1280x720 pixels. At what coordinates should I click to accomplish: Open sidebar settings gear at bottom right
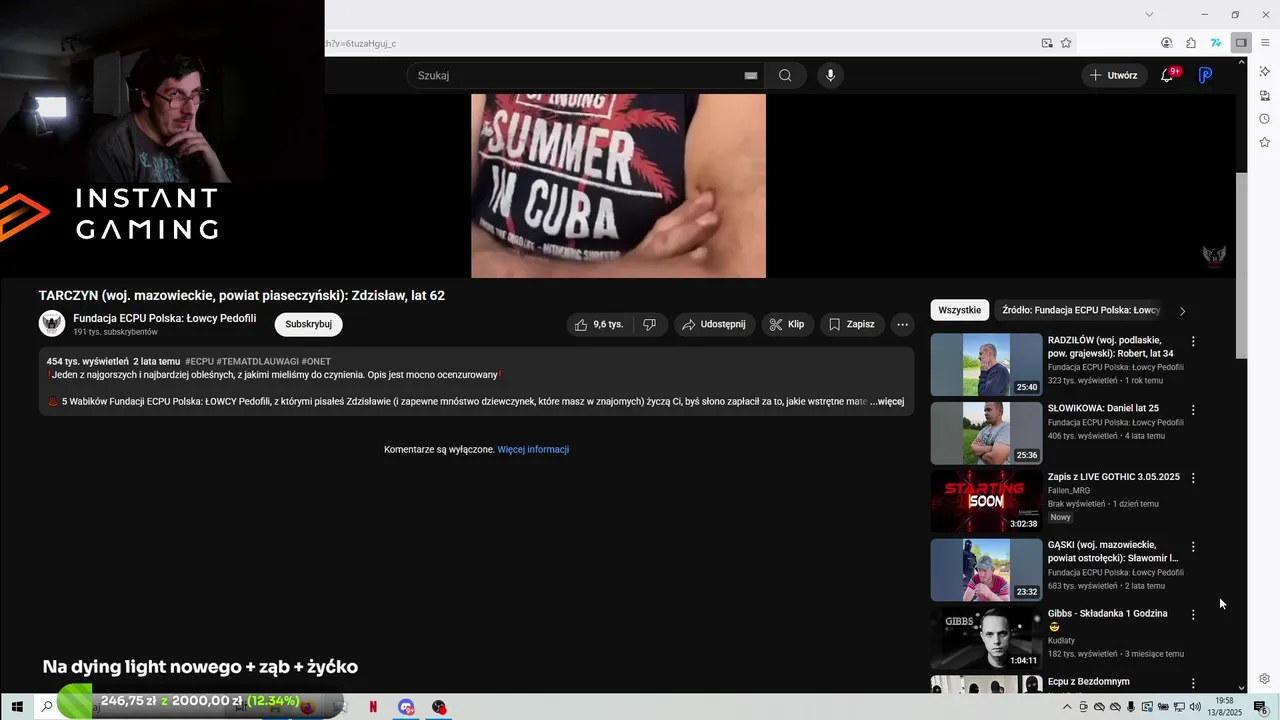click(x=1265, y=679)
